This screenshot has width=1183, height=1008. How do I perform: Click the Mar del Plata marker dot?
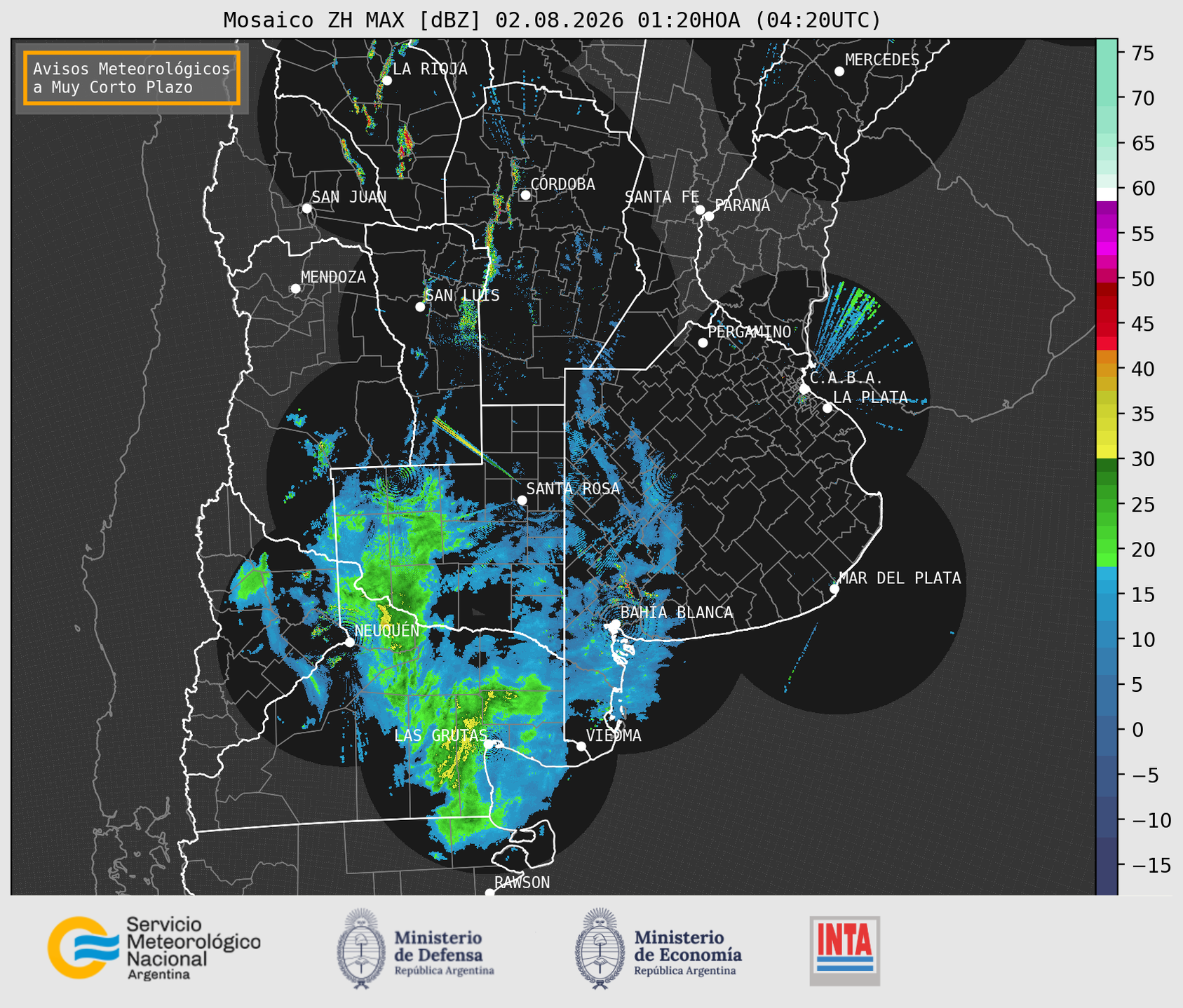(834, 589)
